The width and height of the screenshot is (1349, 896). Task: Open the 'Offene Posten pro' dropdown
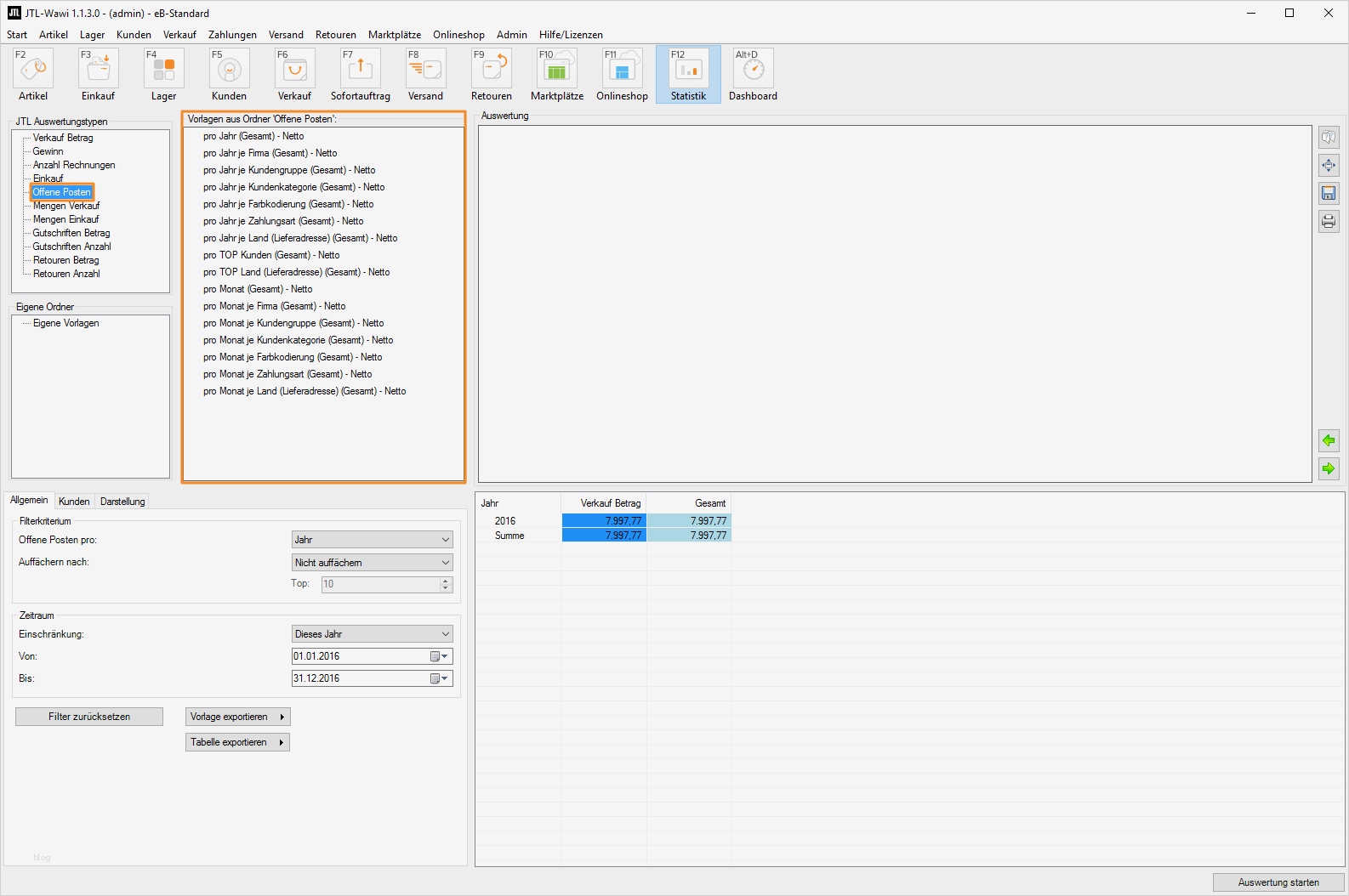(373, 540)
